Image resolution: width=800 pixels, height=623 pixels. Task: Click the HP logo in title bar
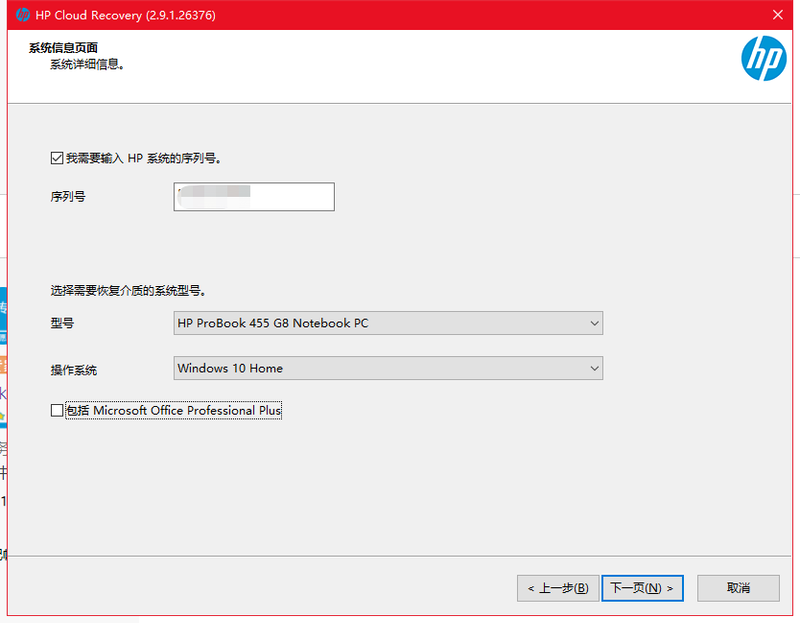22,15
